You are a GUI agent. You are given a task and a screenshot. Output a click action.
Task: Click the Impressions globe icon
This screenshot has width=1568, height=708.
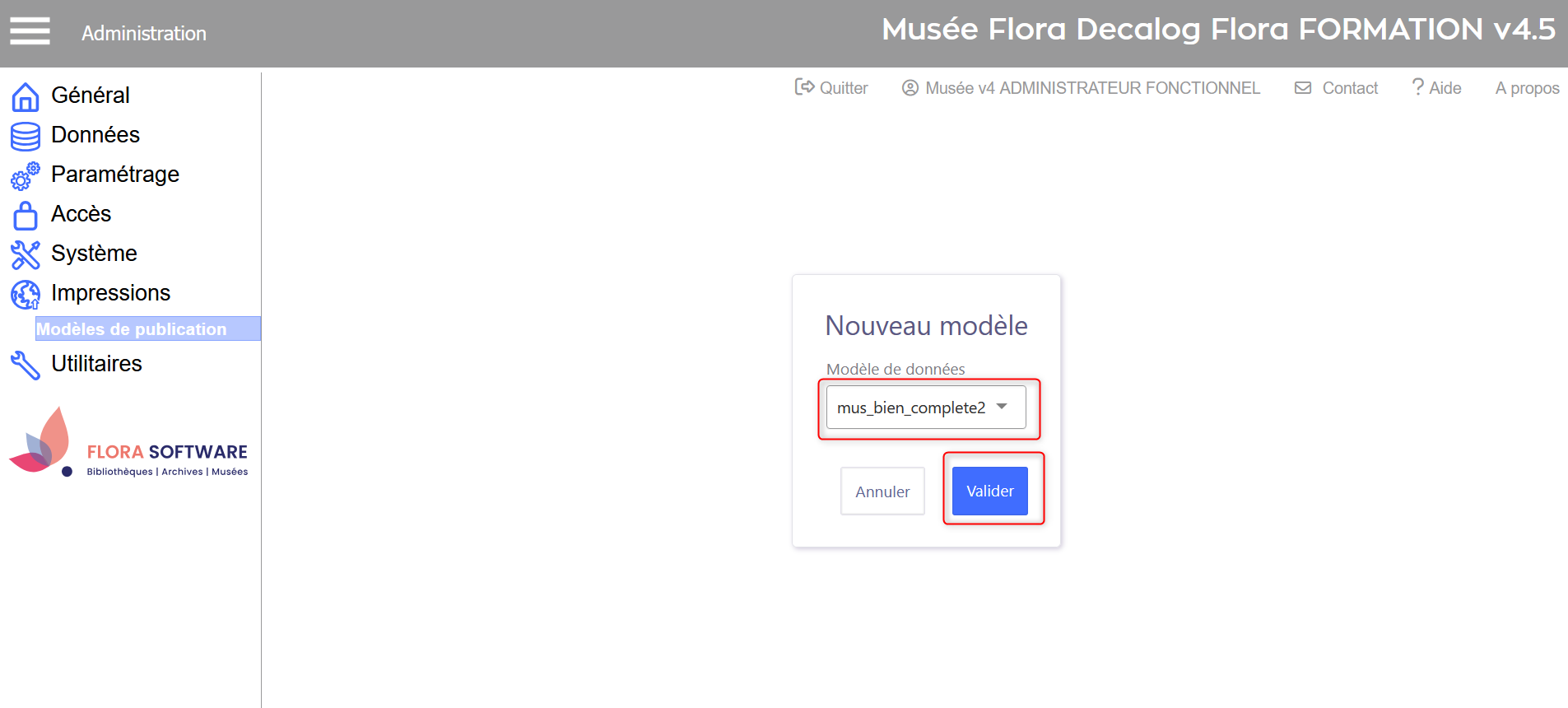click(26, 294)
